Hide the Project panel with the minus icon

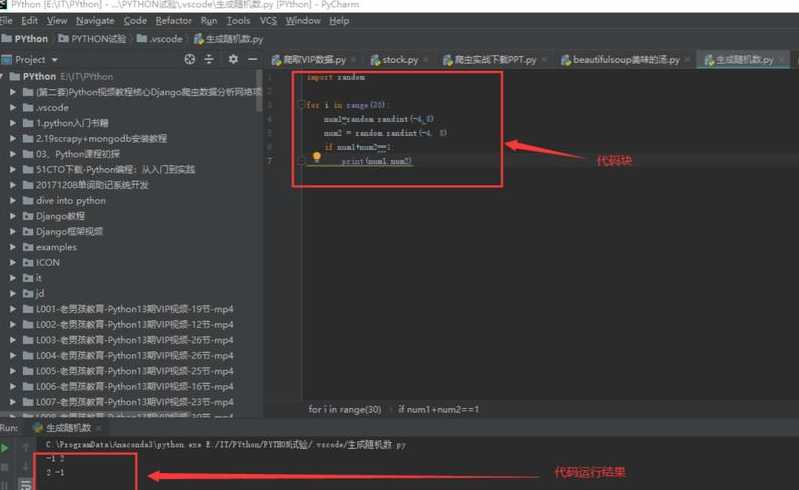click(252, 59)
